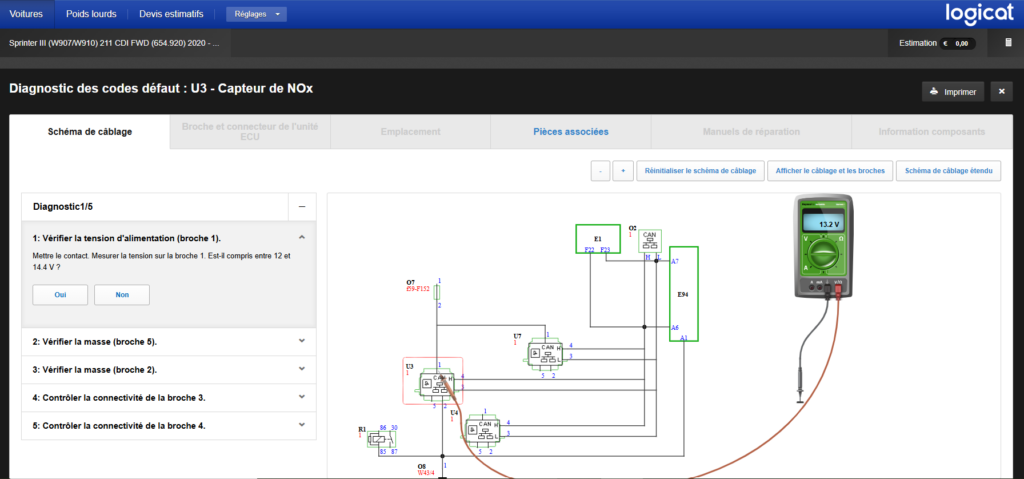This screenshot has width=1024, height=479.
Task: Switch to Manuels de réparation tab
Action: pos(751,132)
